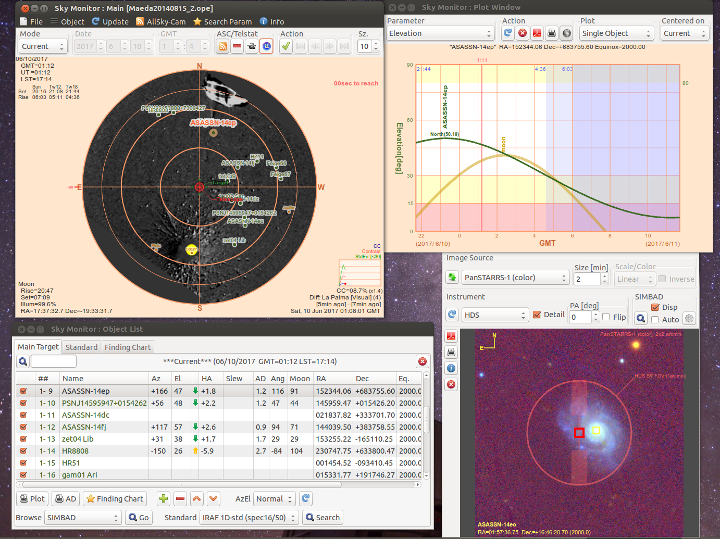720x539 pixels.
Task: Switch to the Standard tab
Action: coord(81,347)
